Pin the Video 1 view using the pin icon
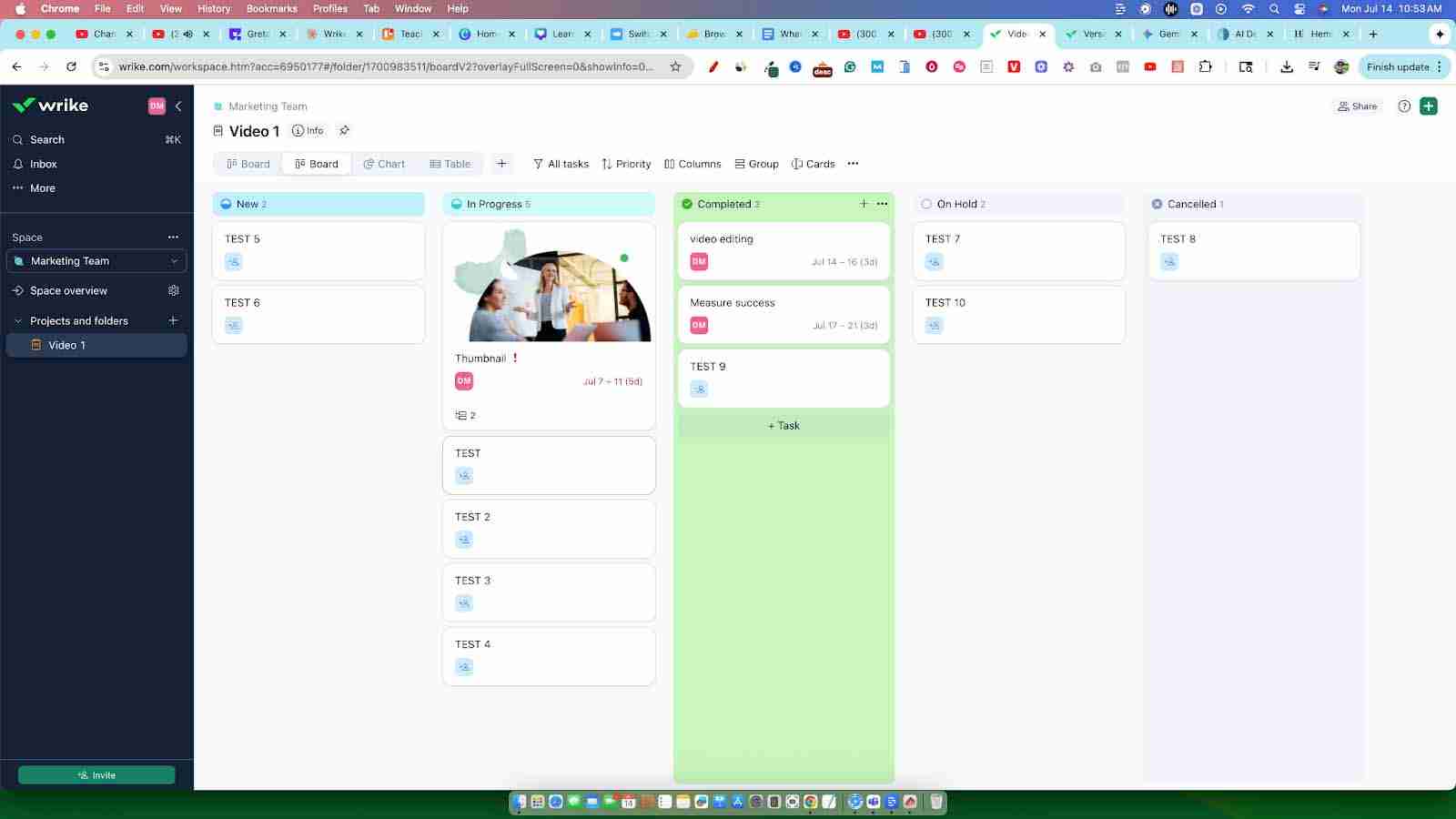Viewport: 1456px width, 819px height. 344,130
